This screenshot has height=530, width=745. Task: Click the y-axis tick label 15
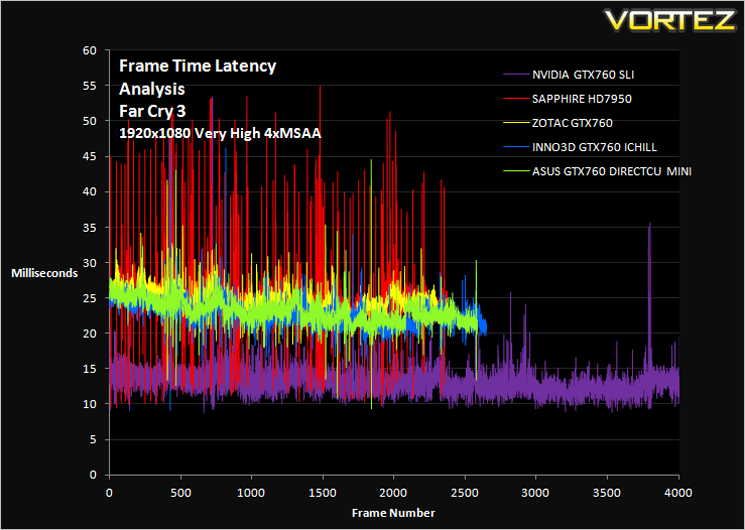pyautogui.click(x=89, y=368)
